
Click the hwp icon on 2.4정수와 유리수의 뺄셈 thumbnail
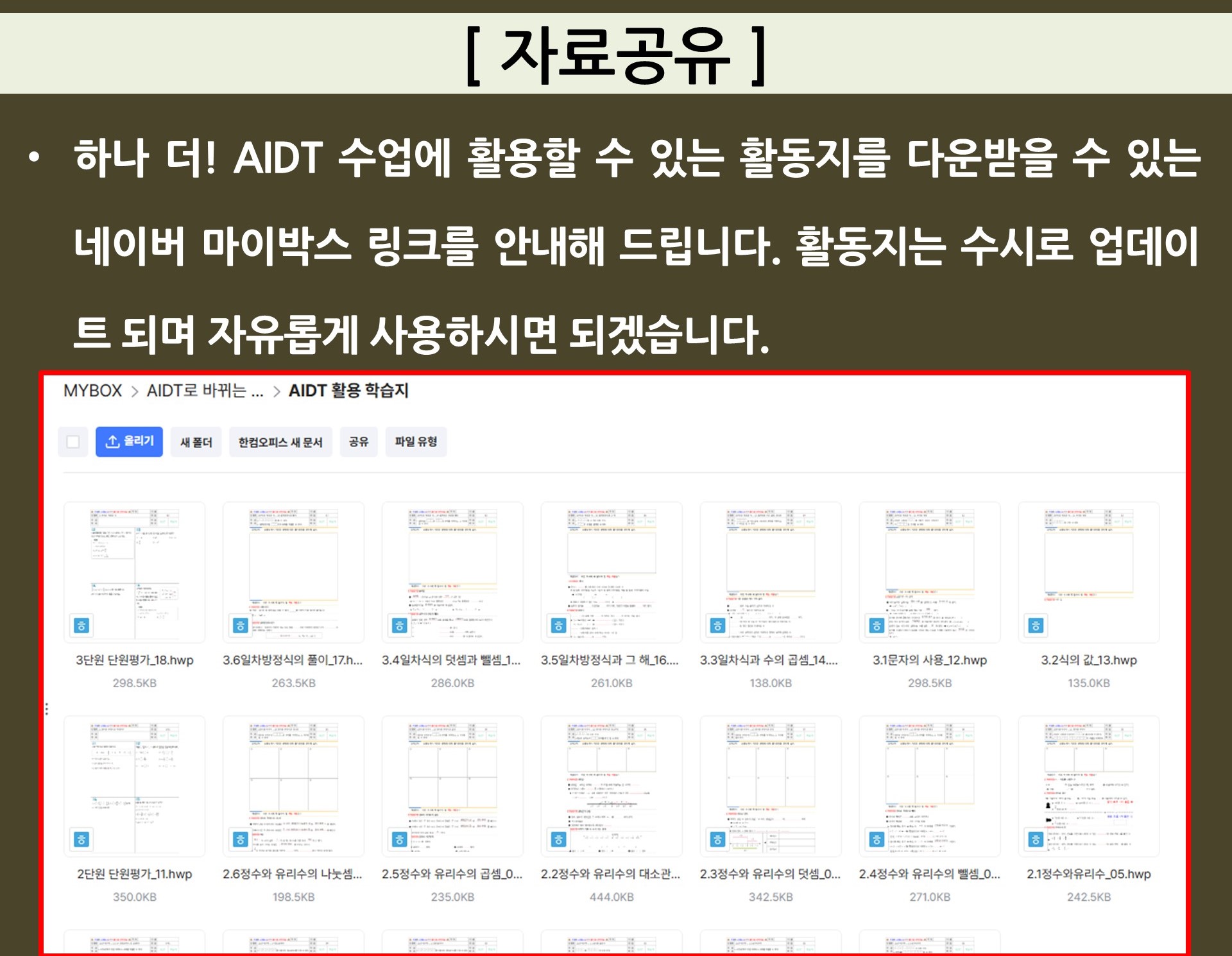pos(877,839)
